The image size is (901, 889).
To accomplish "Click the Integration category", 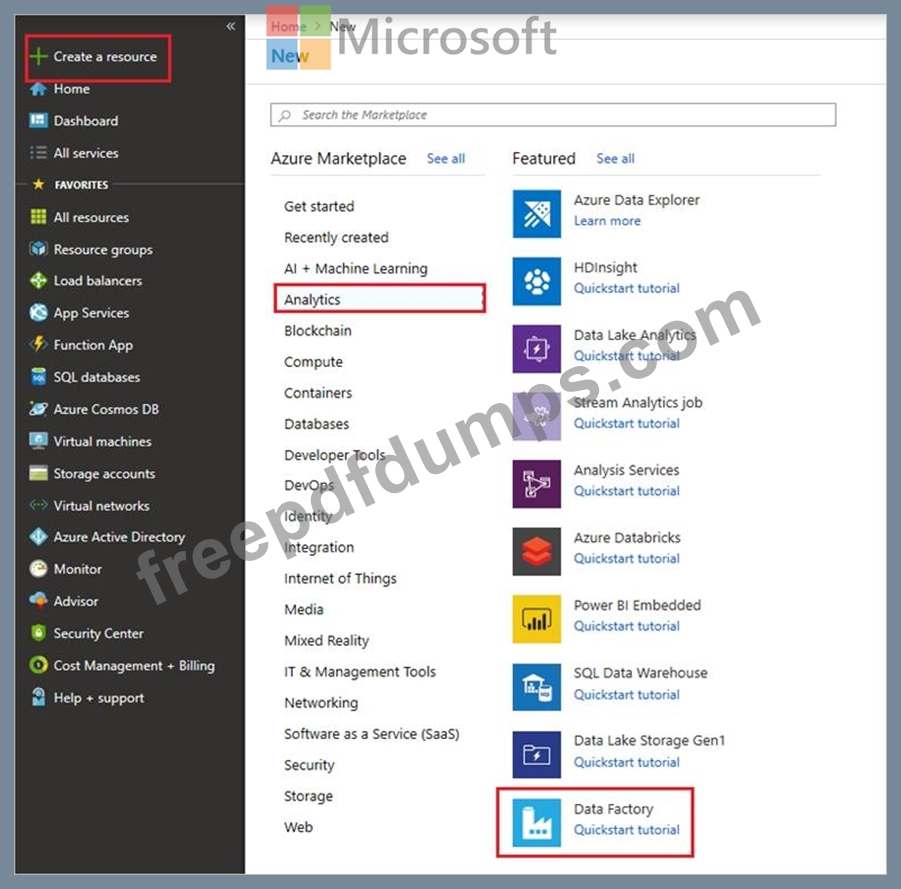I will [x=319, y=547].
